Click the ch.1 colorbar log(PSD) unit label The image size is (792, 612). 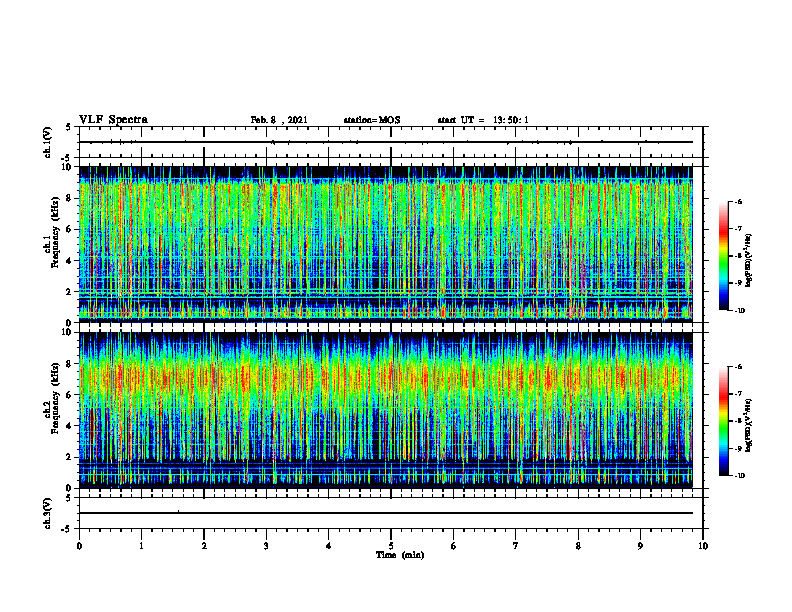click(749, 260)
